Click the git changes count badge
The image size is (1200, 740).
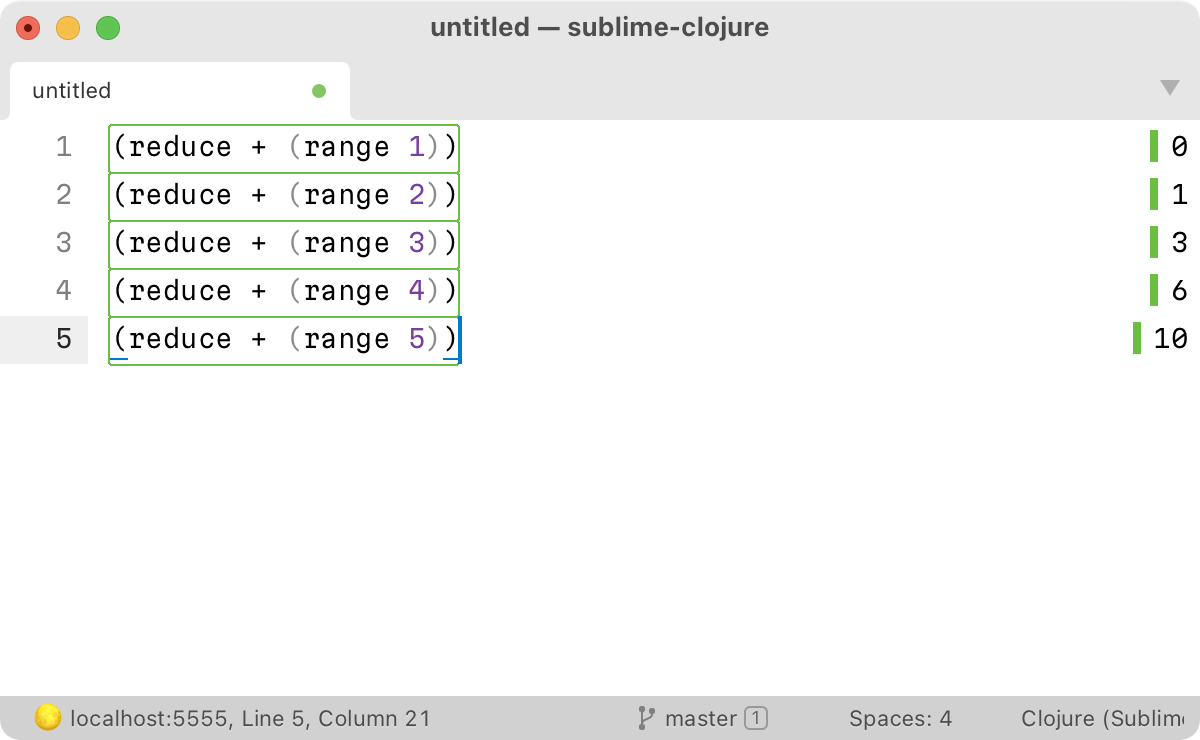(x=756, y=718)
